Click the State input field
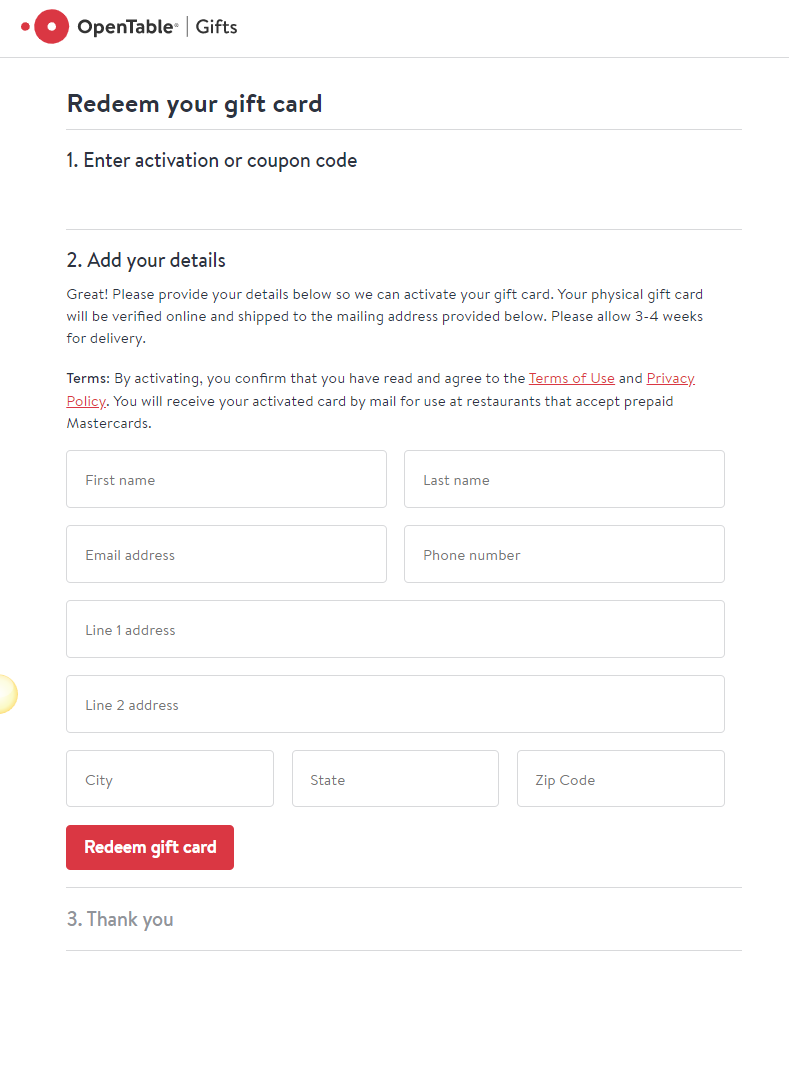The image size is (789, 1078). [395, 778]
